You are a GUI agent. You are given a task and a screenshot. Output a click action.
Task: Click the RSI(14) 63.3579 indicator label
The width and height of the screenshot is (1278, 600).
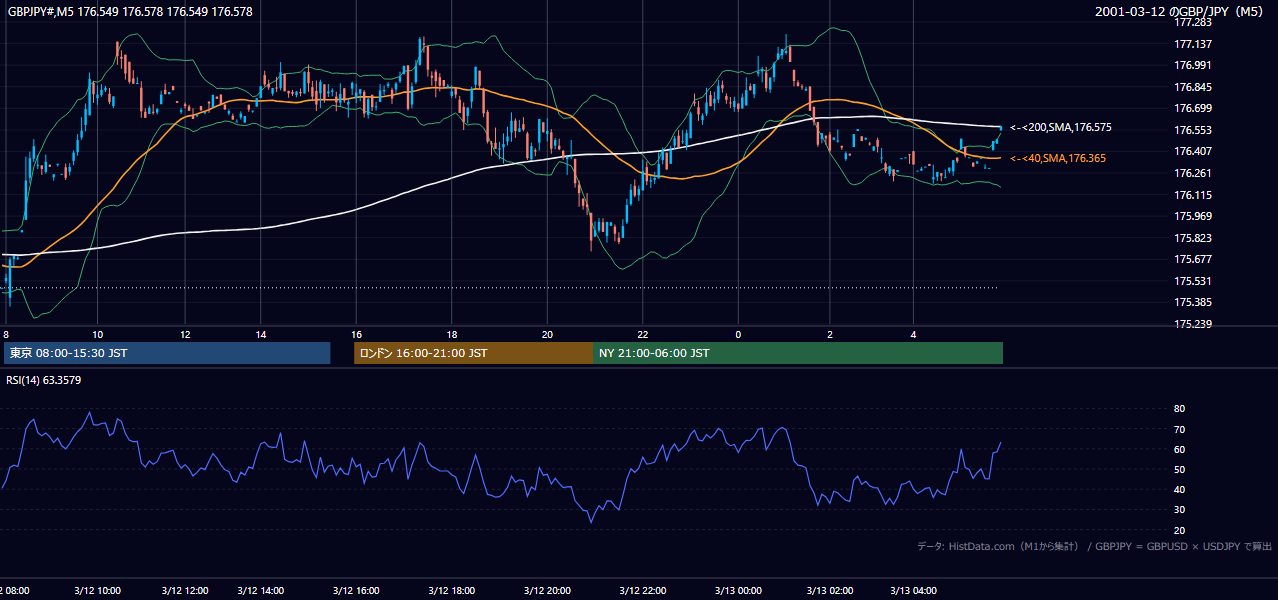click(x=44, y=380)
